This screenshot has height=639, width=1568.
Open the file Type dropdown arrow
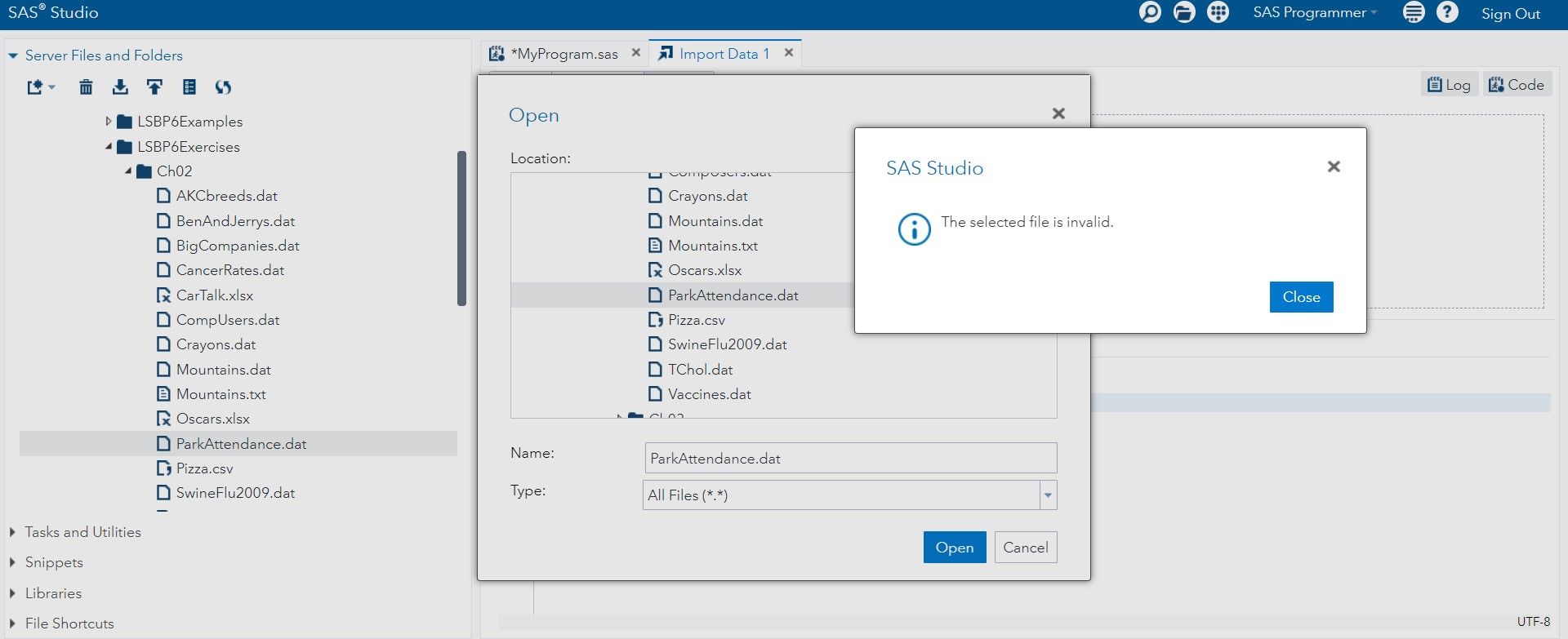point(1047,495)
